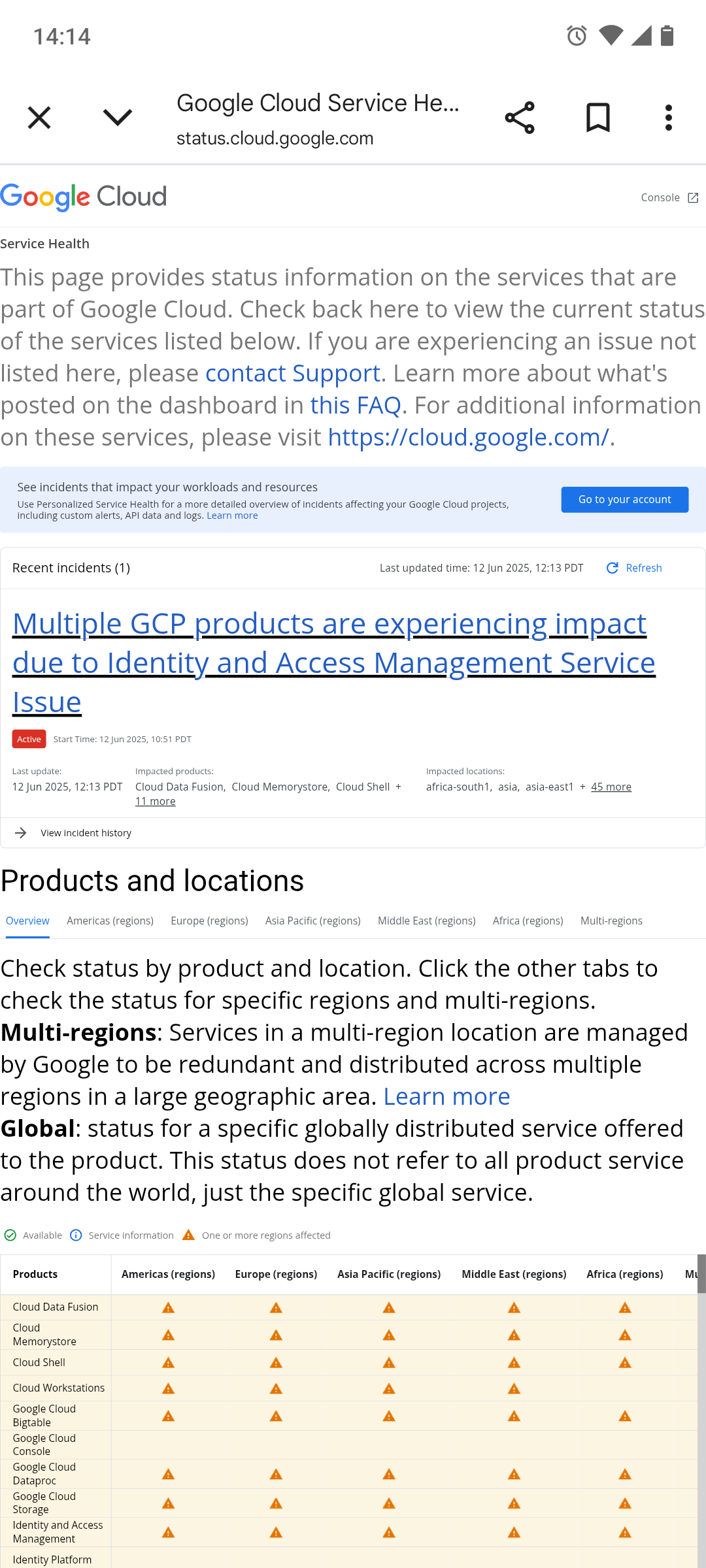Open Learn more about multi-regions
706x1568 pixels.
[x=446, y=1096]
